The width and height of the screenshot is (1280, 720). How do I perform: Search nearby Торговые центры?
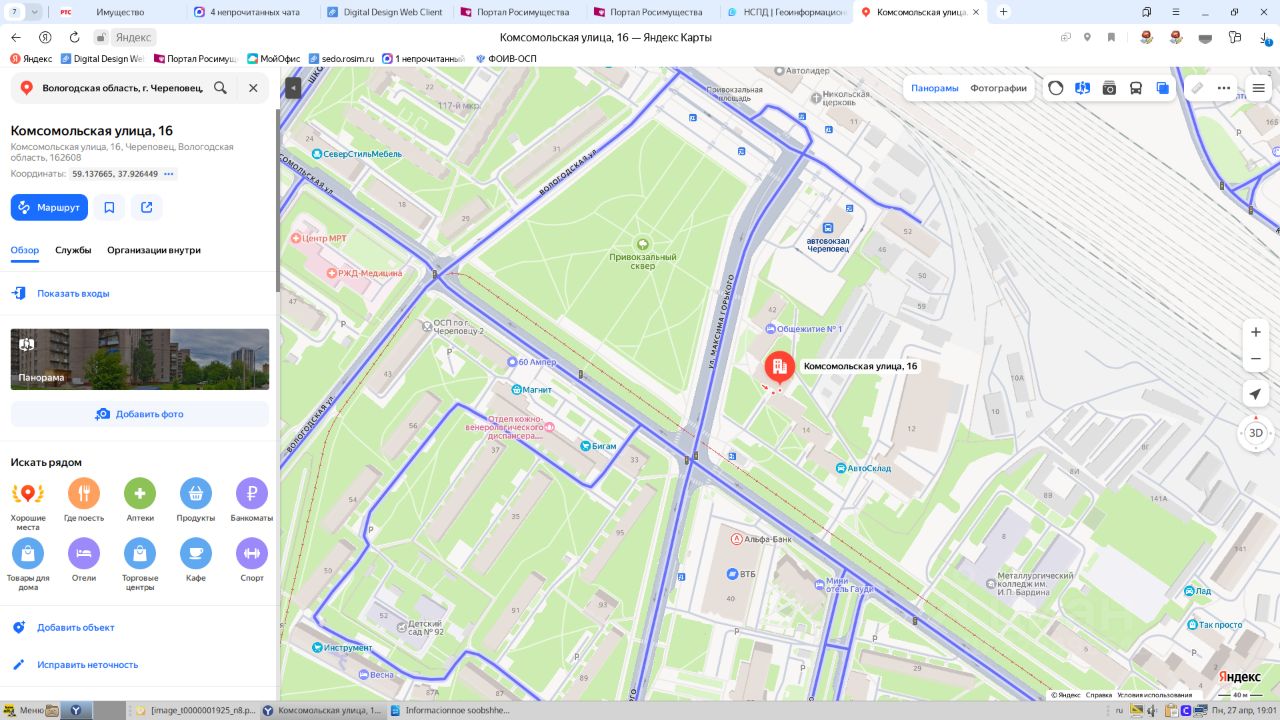(x=140, y=565)
